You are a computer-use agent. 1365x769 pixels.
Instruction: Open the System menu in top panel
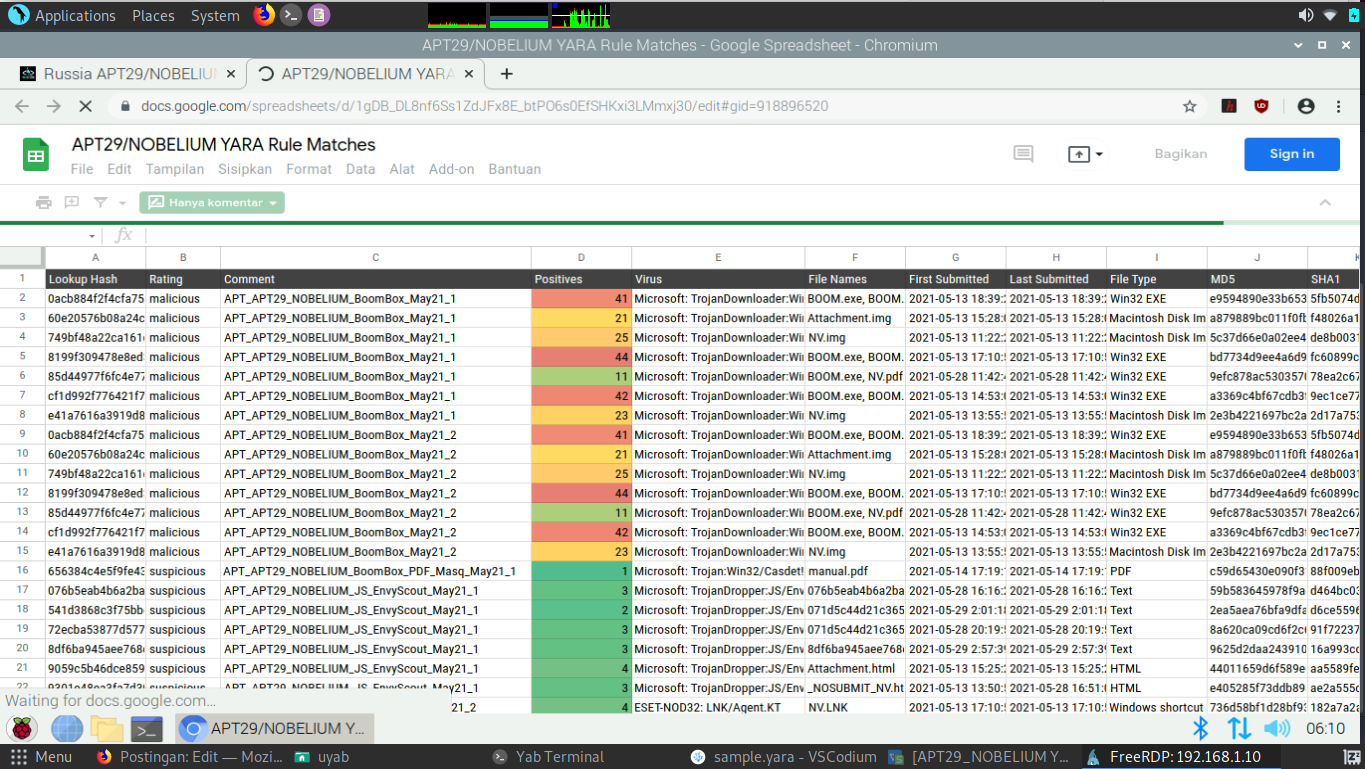(x=215, y=15)
